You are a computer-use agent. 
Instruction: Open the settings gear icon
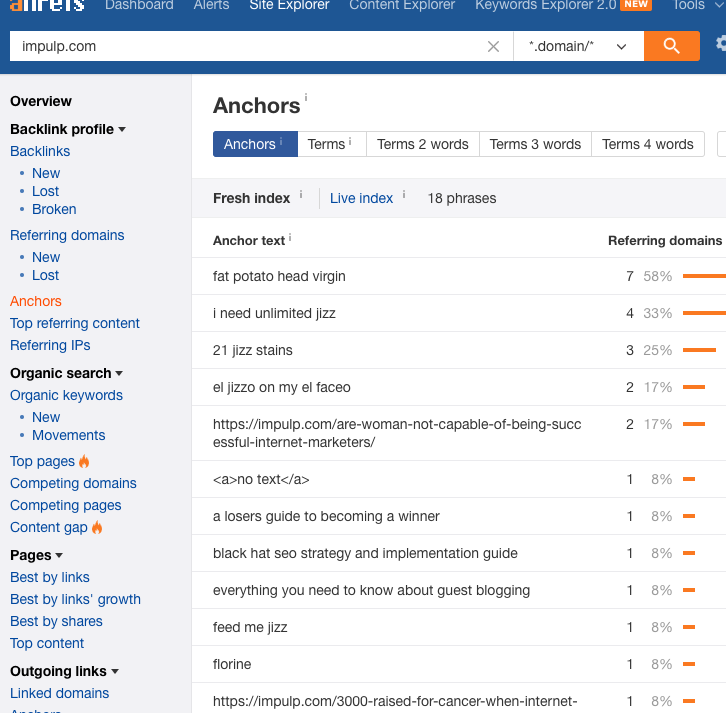(721, 44)
